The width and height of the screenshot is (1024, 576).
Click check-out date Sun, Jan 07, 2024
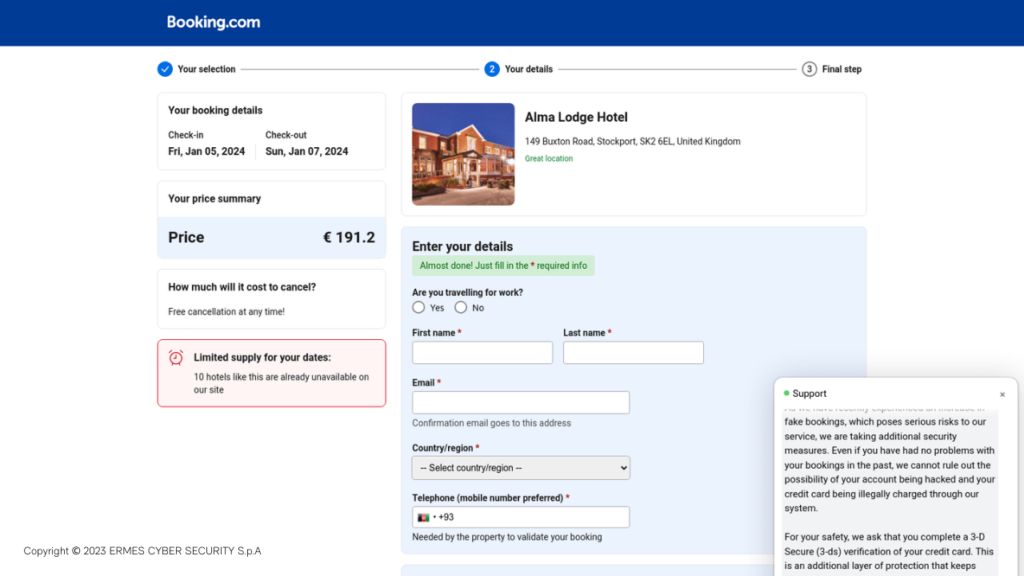(306, 152)
